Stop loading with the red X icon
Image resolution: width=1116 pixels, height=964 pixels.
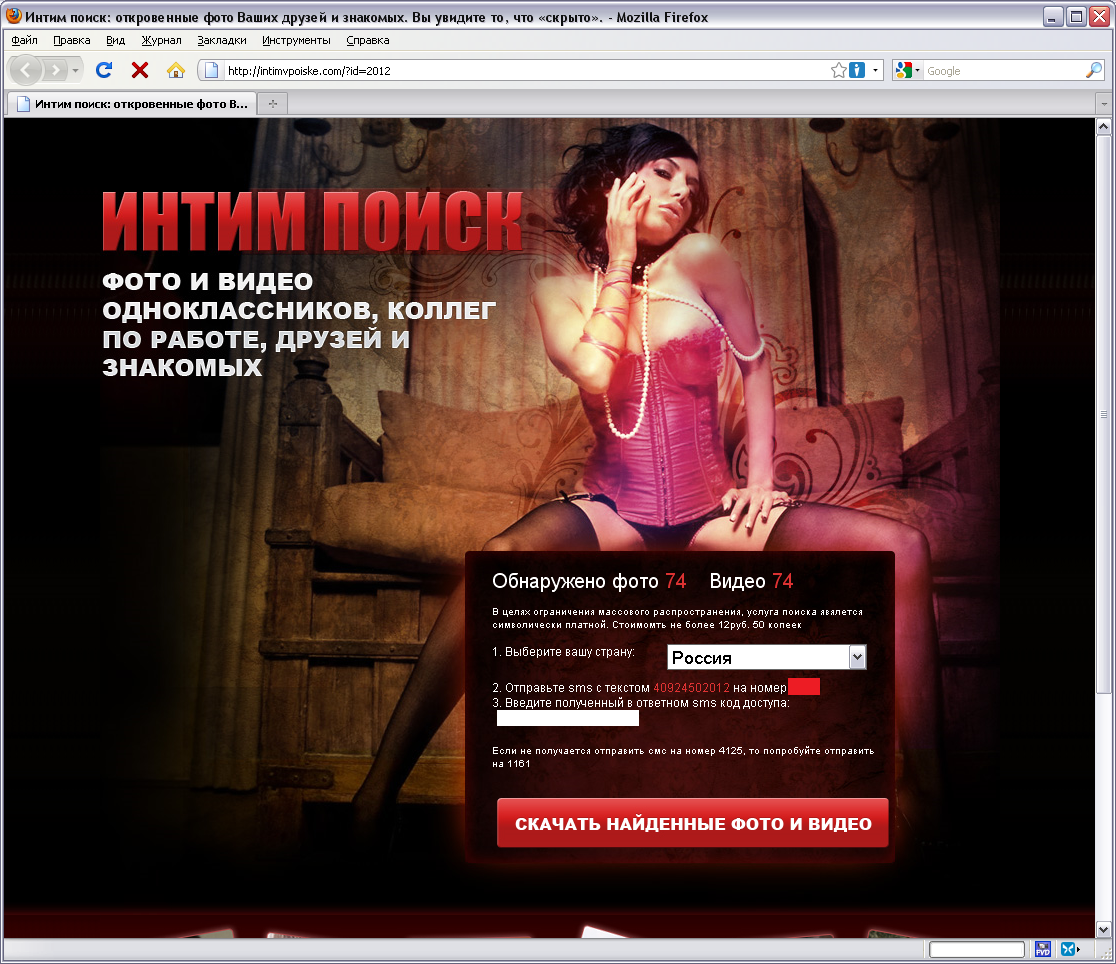pyautogui.click(x=140, y=70)
